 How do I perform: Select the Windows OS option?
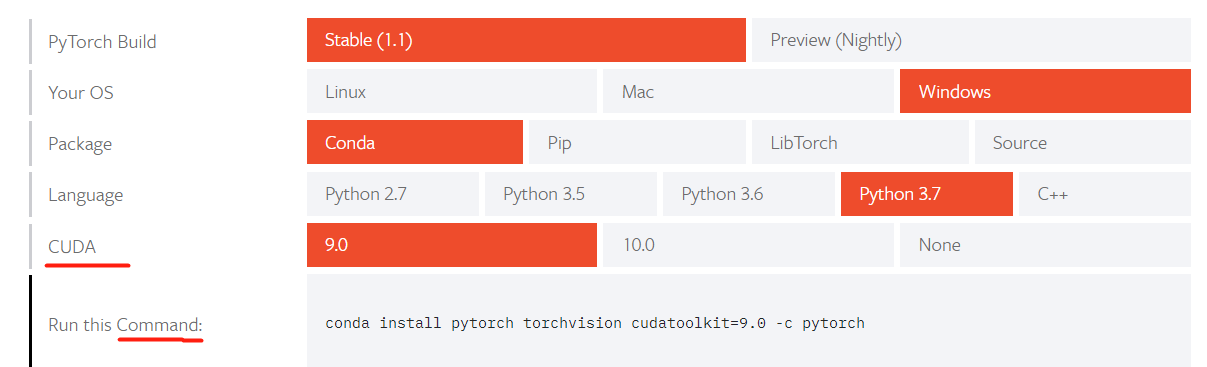[x=1045, y=91]
